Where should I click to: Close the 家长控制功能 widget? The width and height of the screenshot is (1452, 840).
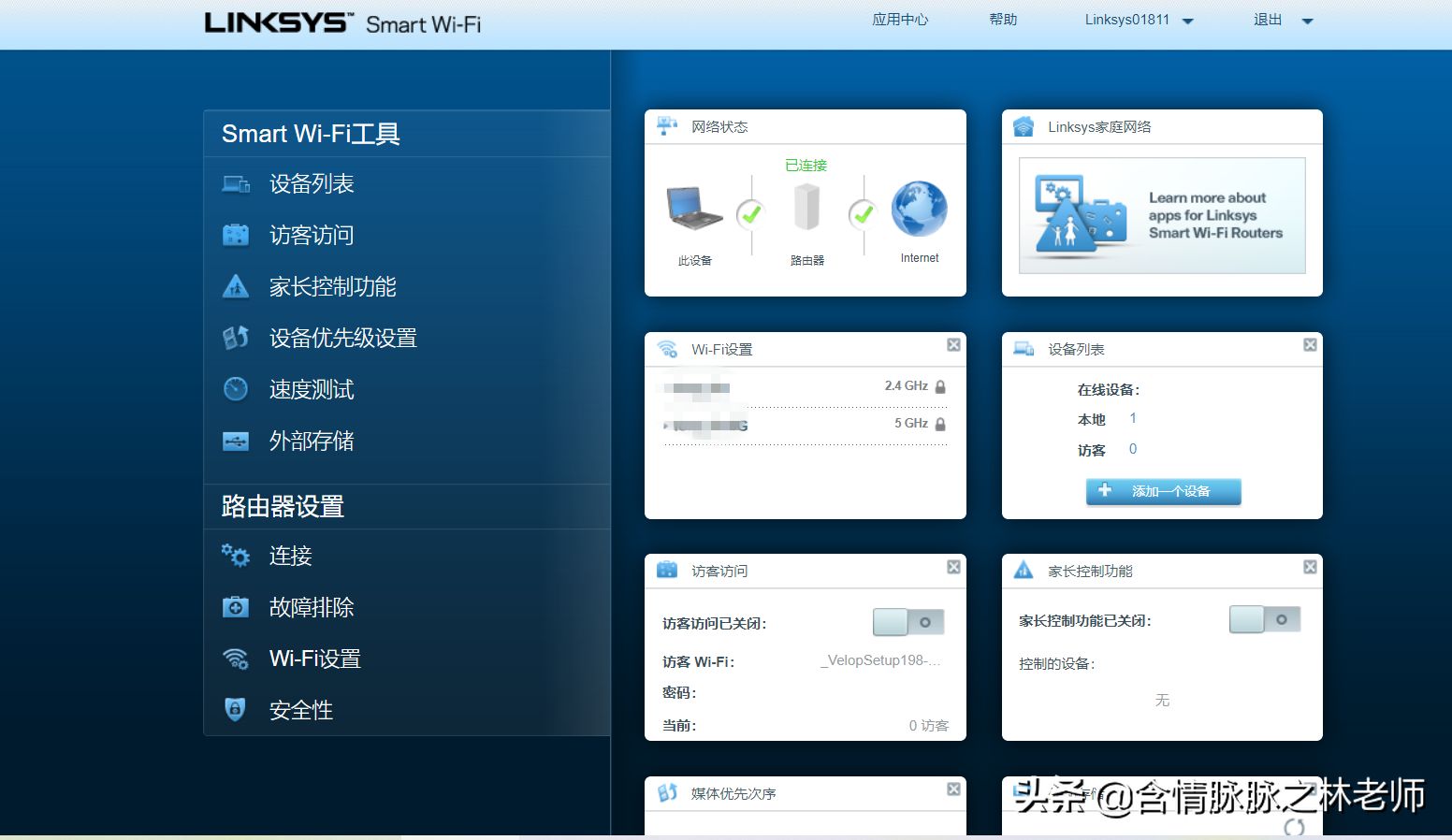pos(1310,567)
